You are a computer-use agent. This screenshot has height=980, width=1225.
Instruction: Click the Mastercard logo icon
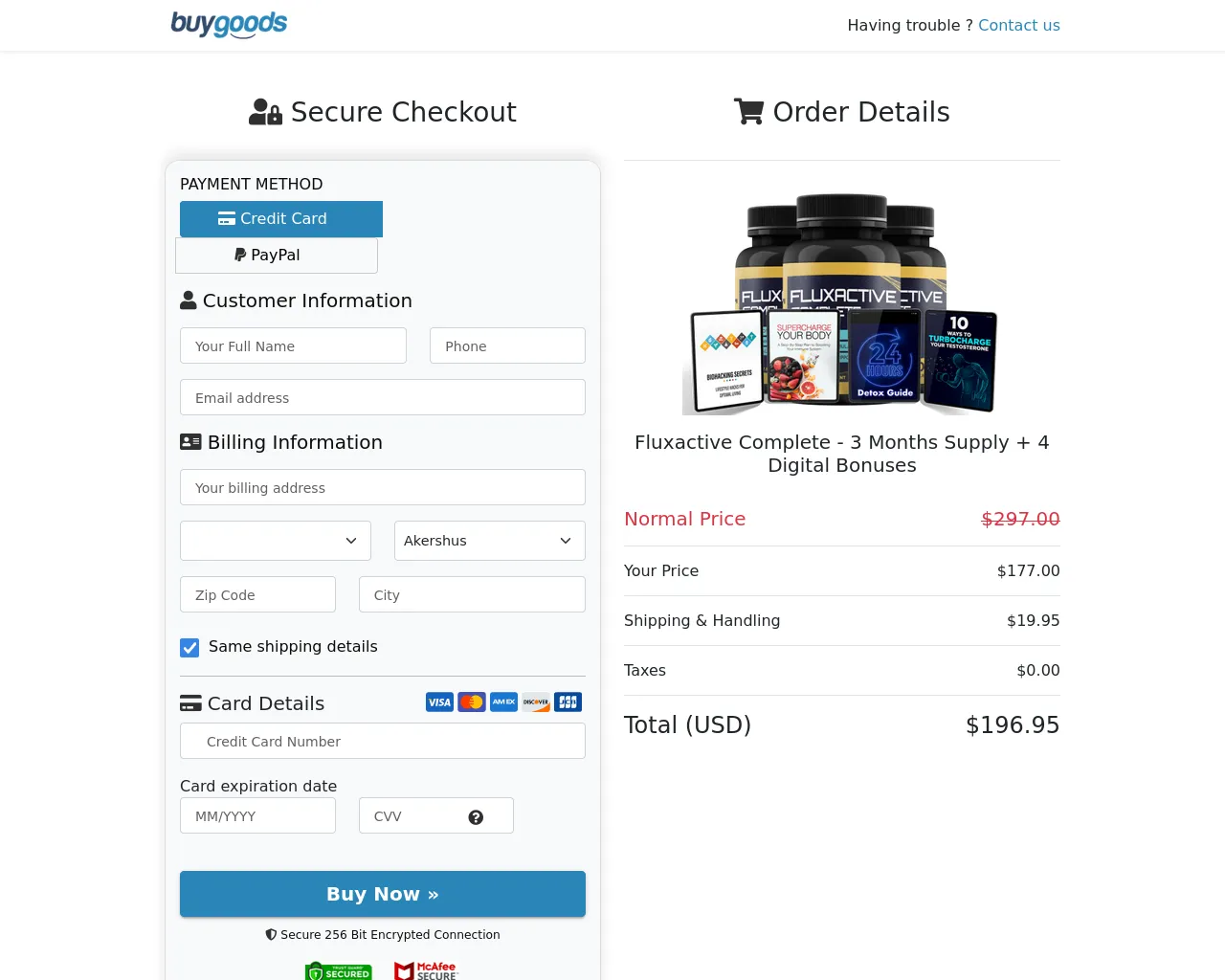pyautogui.click(x=472, y=702)
